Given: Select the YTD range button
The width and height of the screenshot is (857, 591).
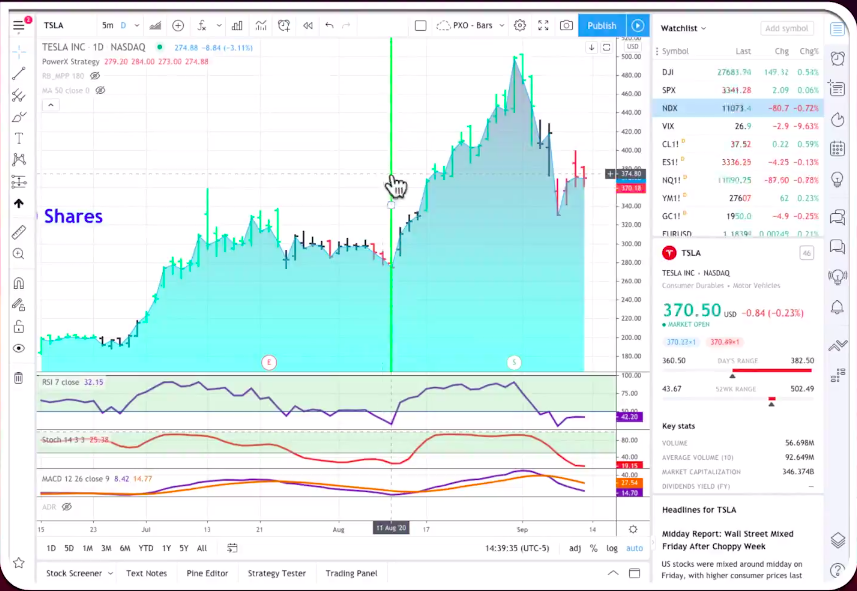Looking at the screenshot, I should [145, 548].
